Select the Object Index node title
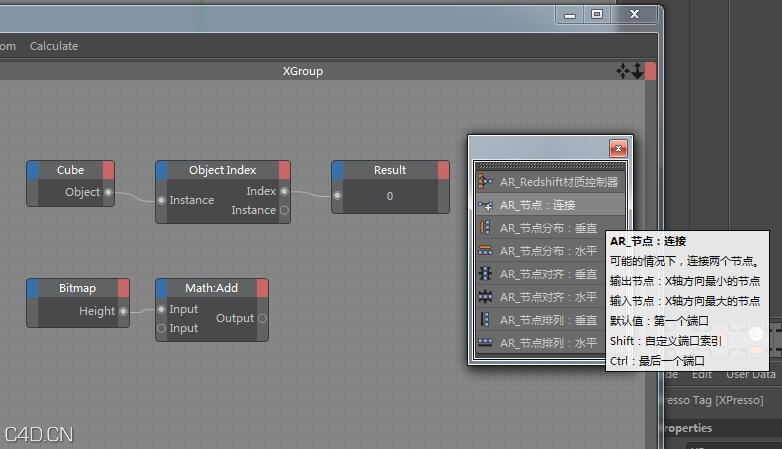Image resolution: width=782 pixels, height=449 pixels. (x=222, y=170)
